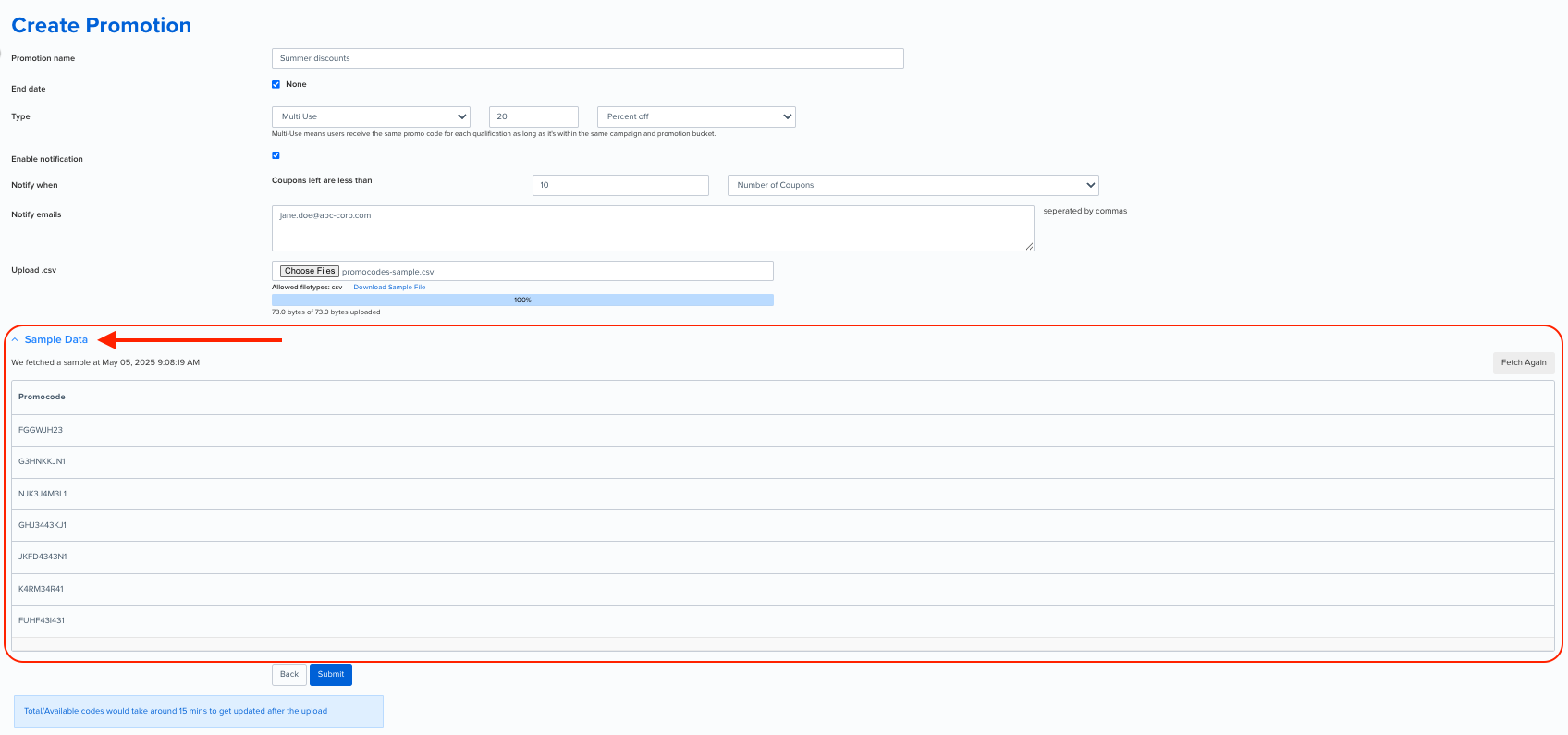The height and width of the screenshot is (735, 1568).
Task: Click the Upload .csv label
Action: pyautogui.click(x=34, y=270)
